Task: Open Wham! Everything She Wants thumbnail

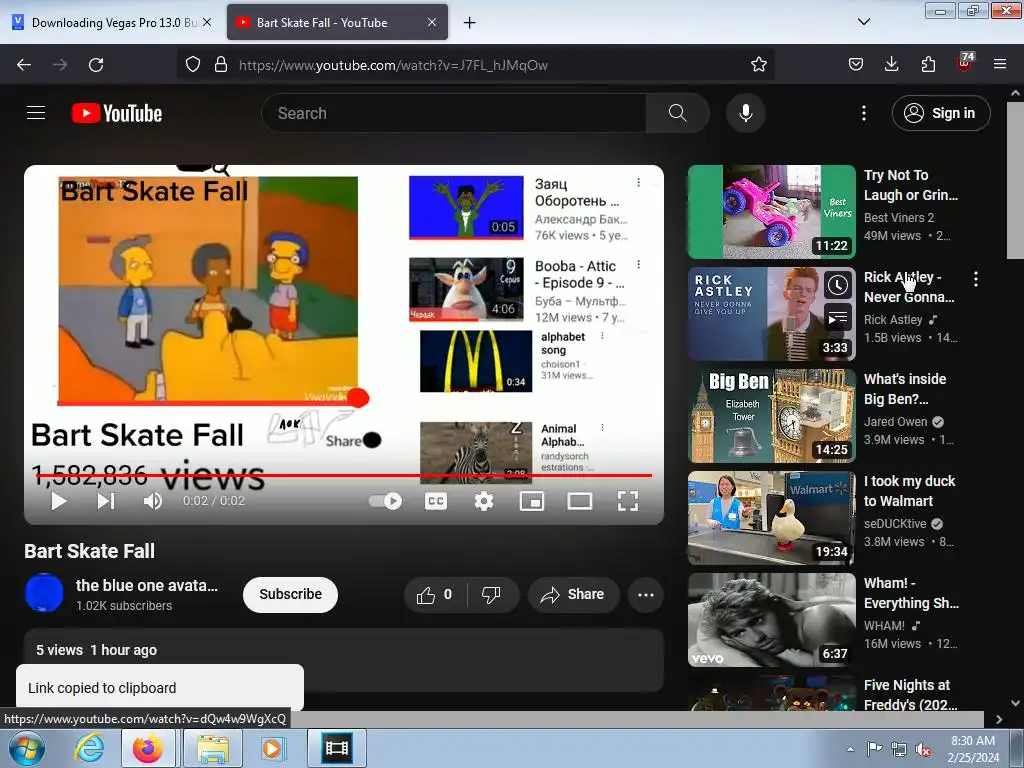Action: coord(771,619)
